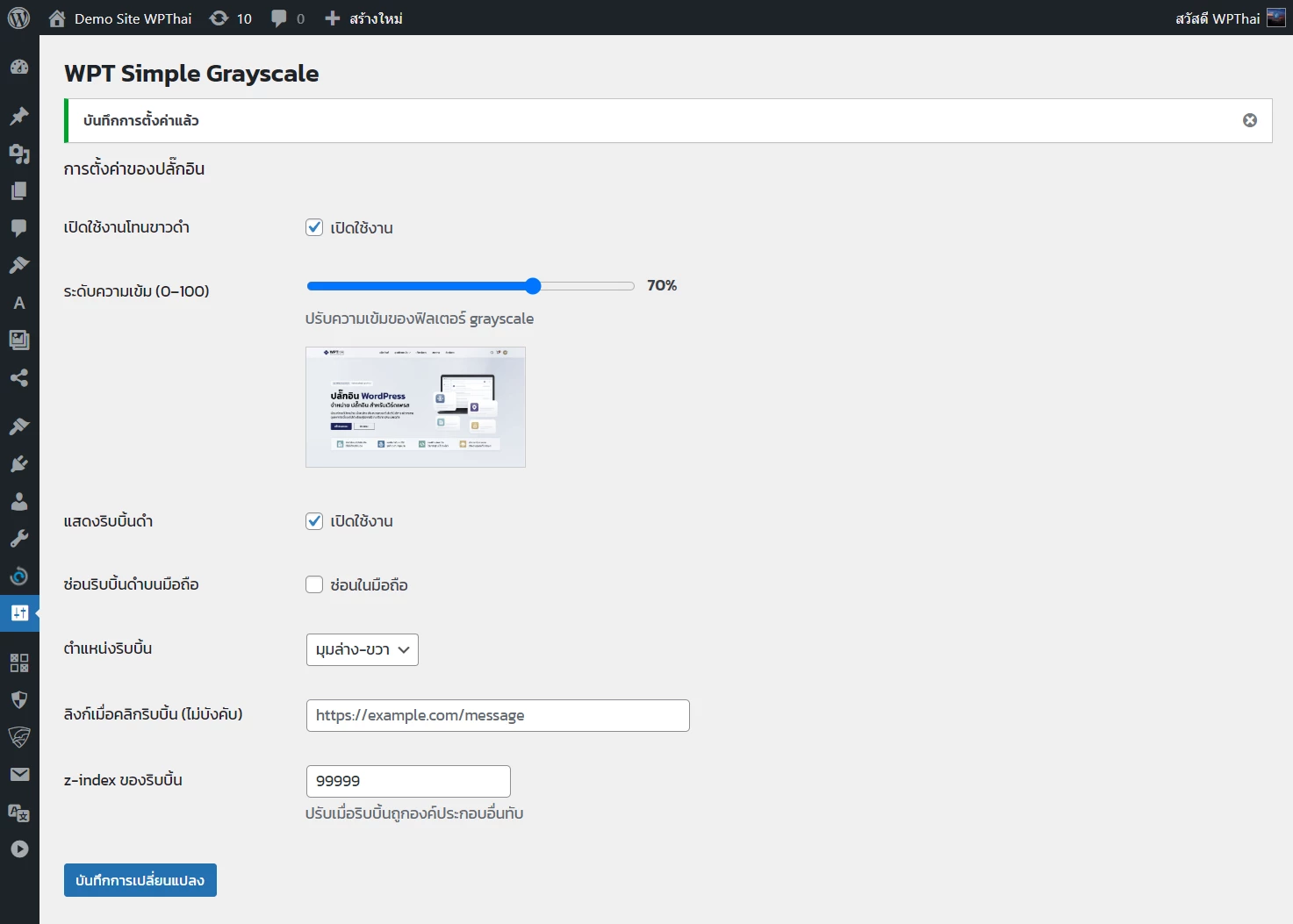This screenshot has height=924, width=1293.
Task: Uncheck the เปิดใช้งานโทนขาวดำ grayscale checkbox
Action: click(x=314, y=227)
